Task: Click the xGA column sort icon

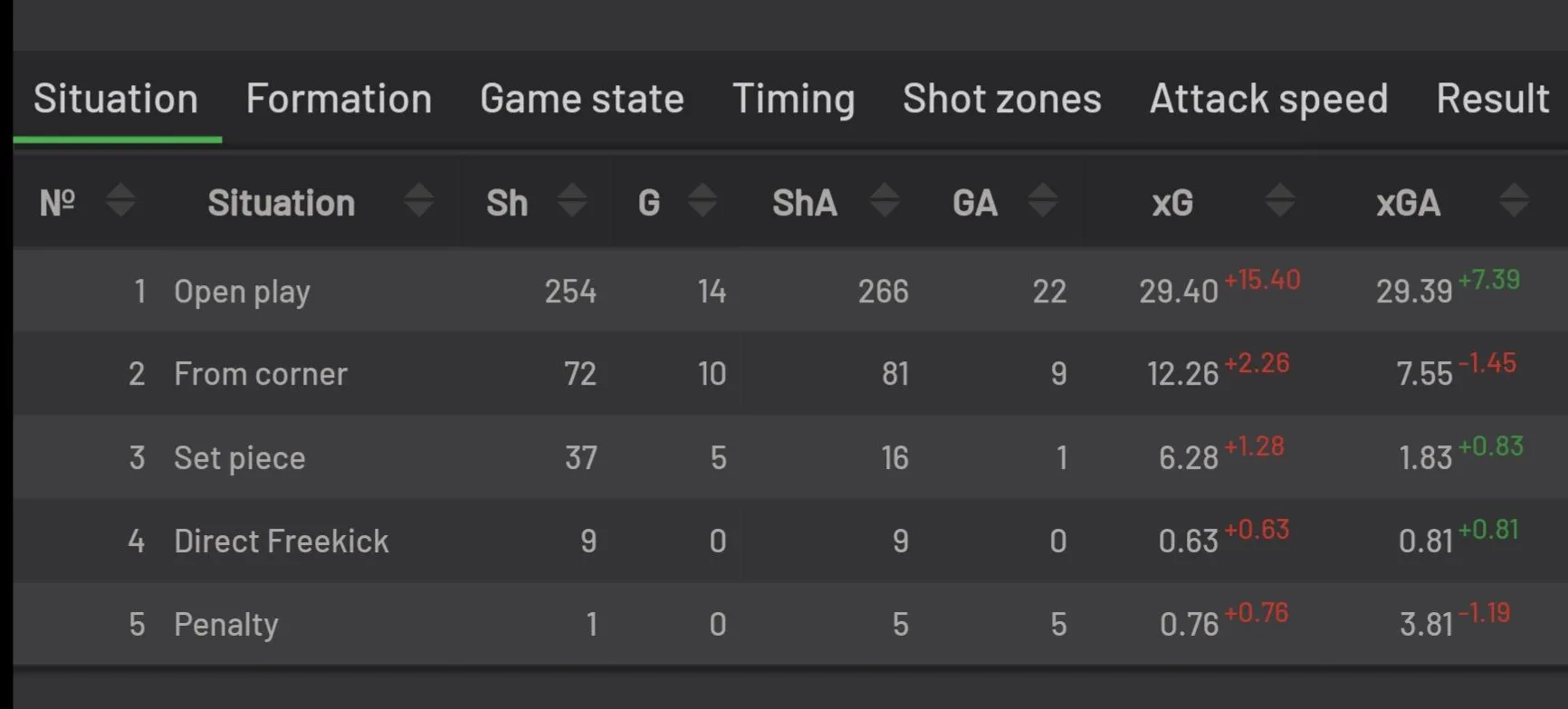Action: coord(1514,200)
